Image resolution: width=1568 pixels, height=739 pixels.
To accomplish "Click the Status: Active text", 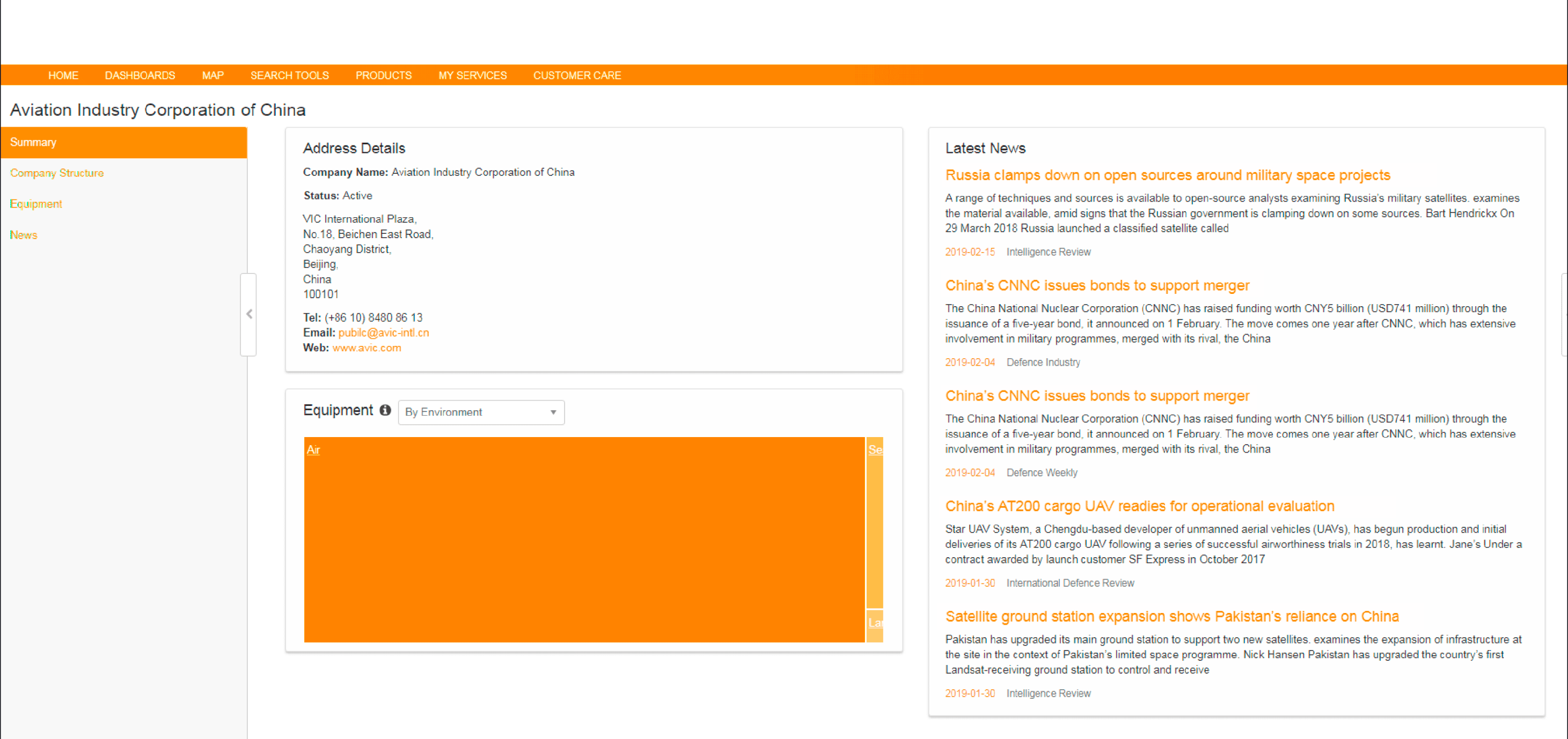I will (338, 196).
